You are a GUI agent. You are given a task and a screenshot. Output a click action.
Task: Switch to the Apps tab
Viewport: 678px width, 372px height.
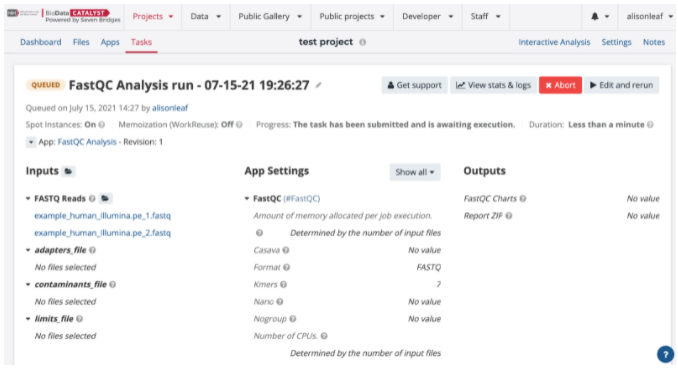click(x=110, y=42)
